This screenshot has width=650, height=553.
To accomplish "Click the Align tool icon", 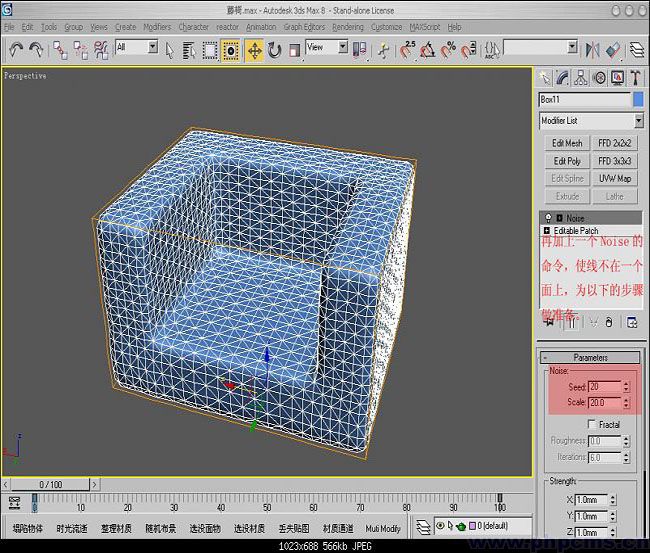I will pos(613,51).
